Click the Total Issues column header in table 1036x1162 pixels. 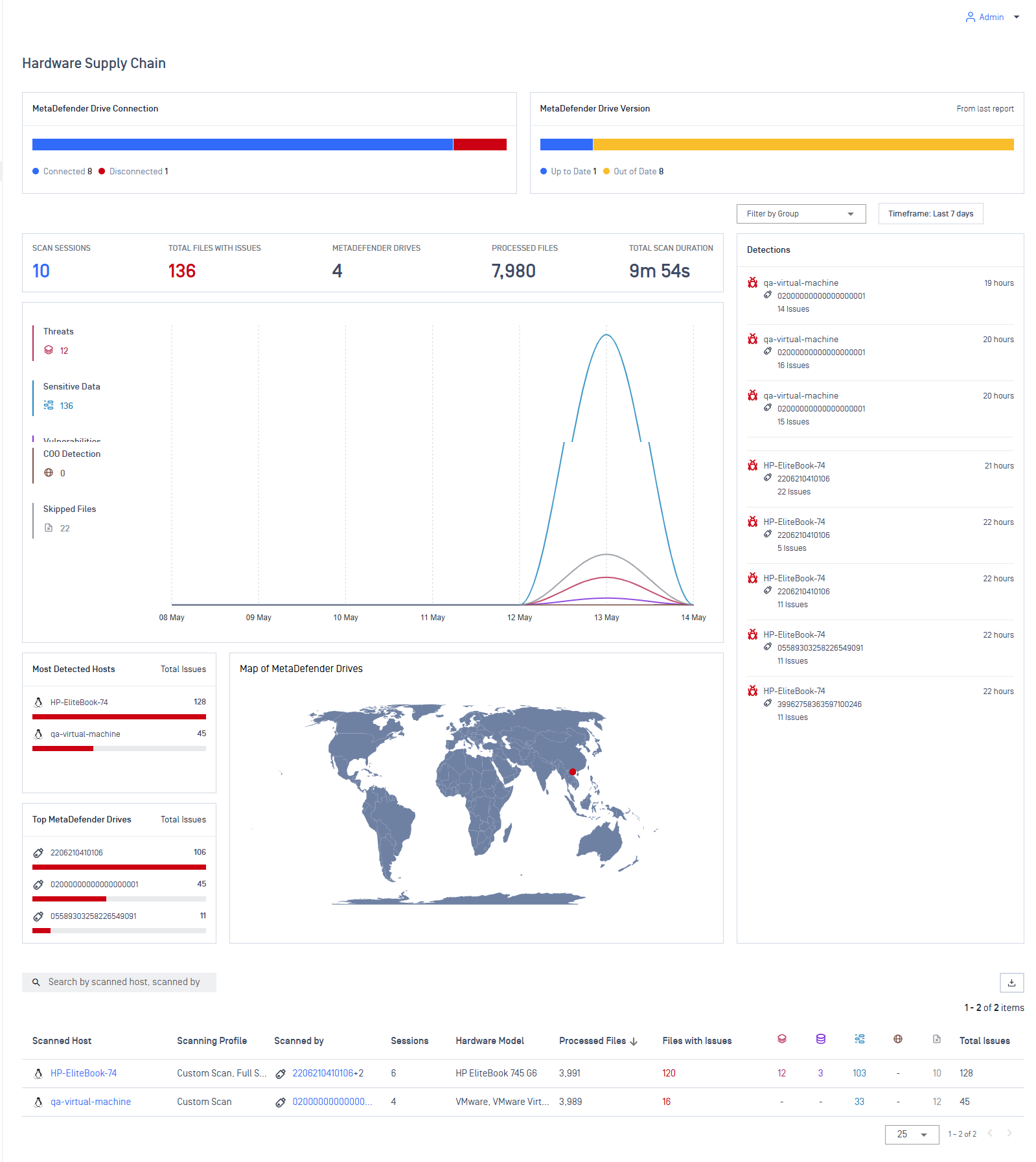tap(984, 1041)
